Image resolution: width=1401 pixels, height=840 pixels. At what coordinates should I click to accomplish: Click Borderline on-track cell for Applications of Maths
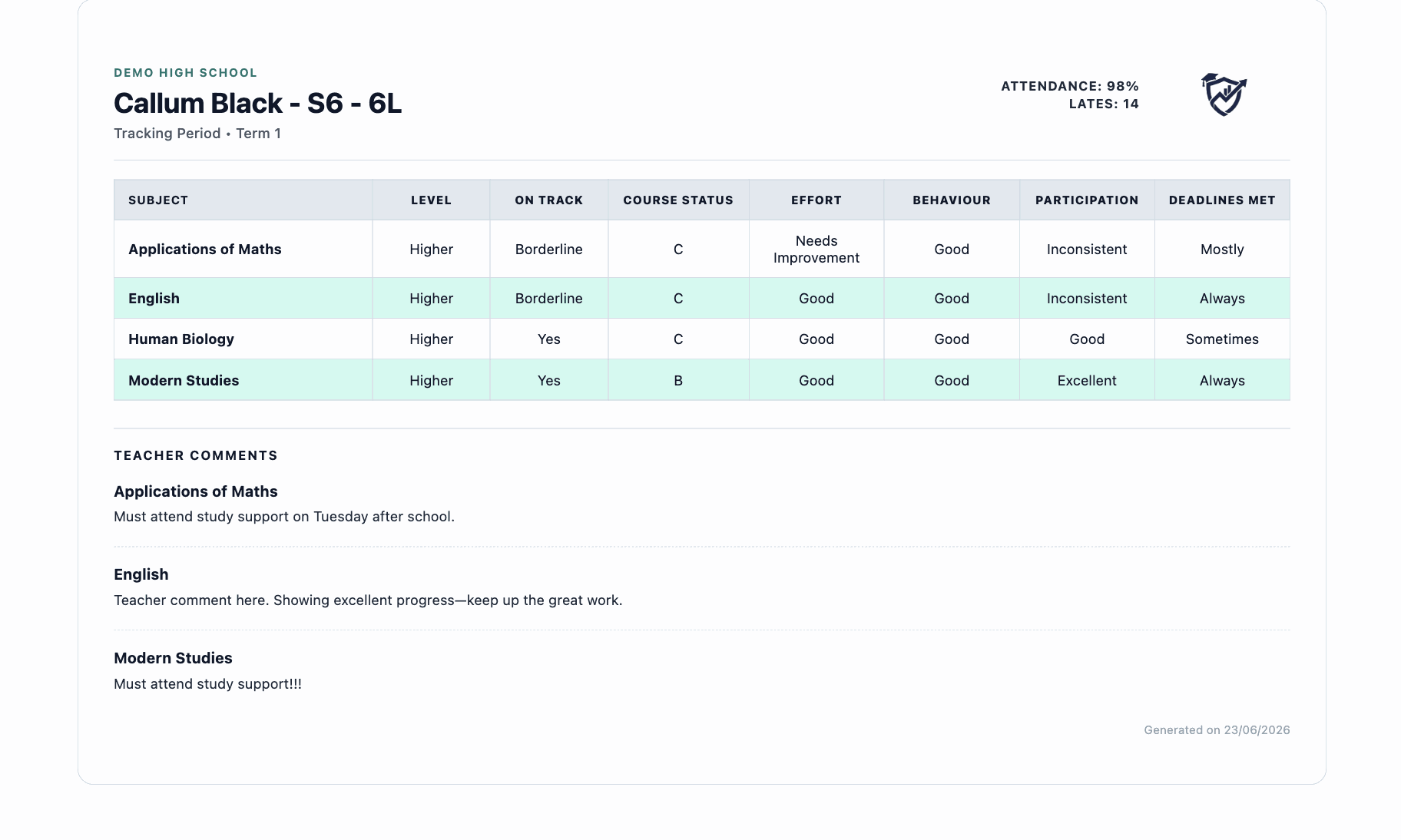click(549, 250)
